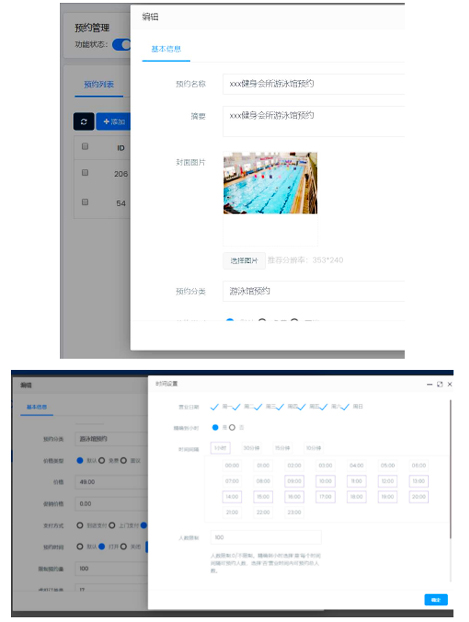
Task: Select the 默认 booking time radio
Action: pos(80,547)
